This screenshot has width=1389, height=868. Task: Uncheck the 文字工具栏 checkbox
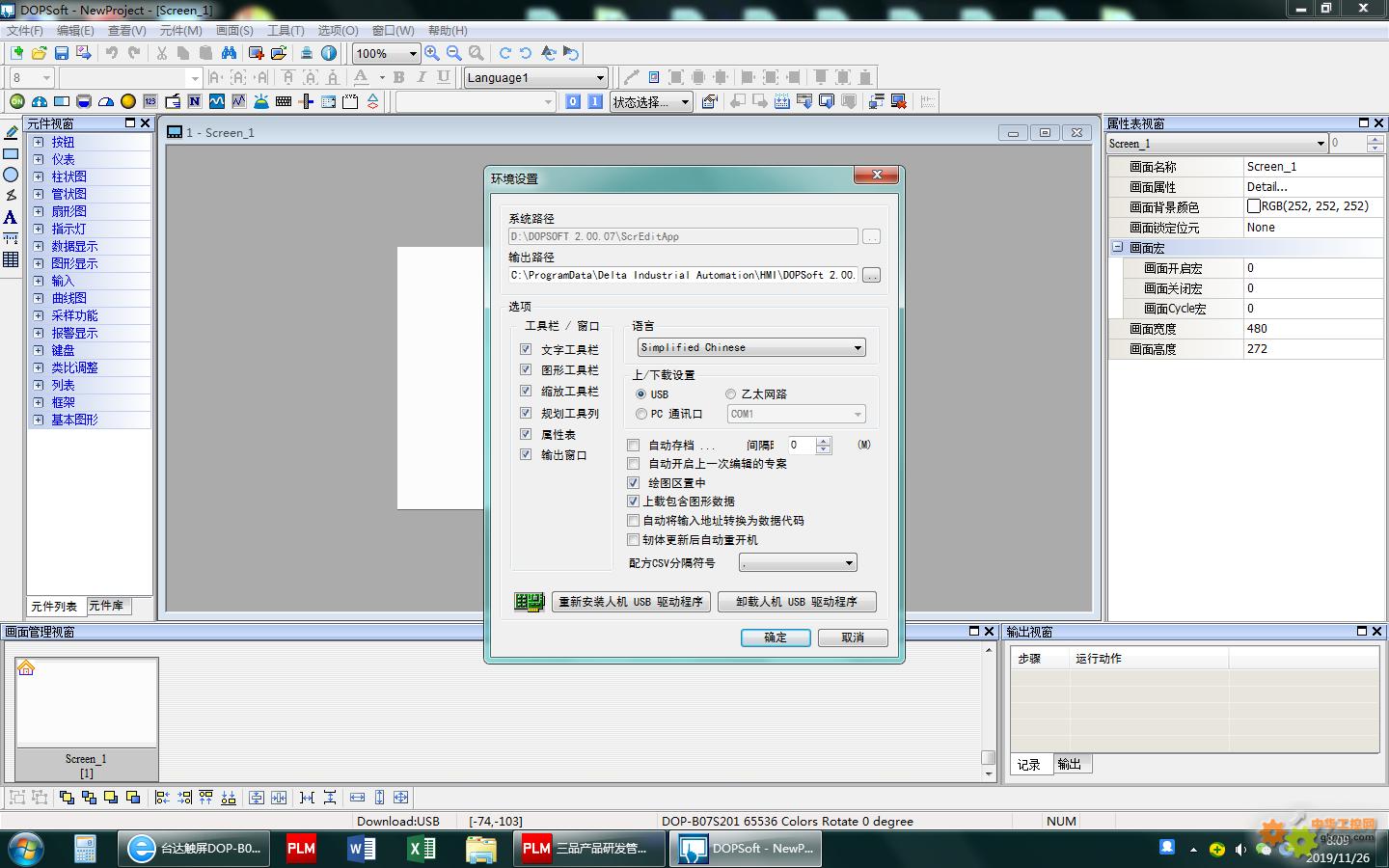tap(526, 349)
